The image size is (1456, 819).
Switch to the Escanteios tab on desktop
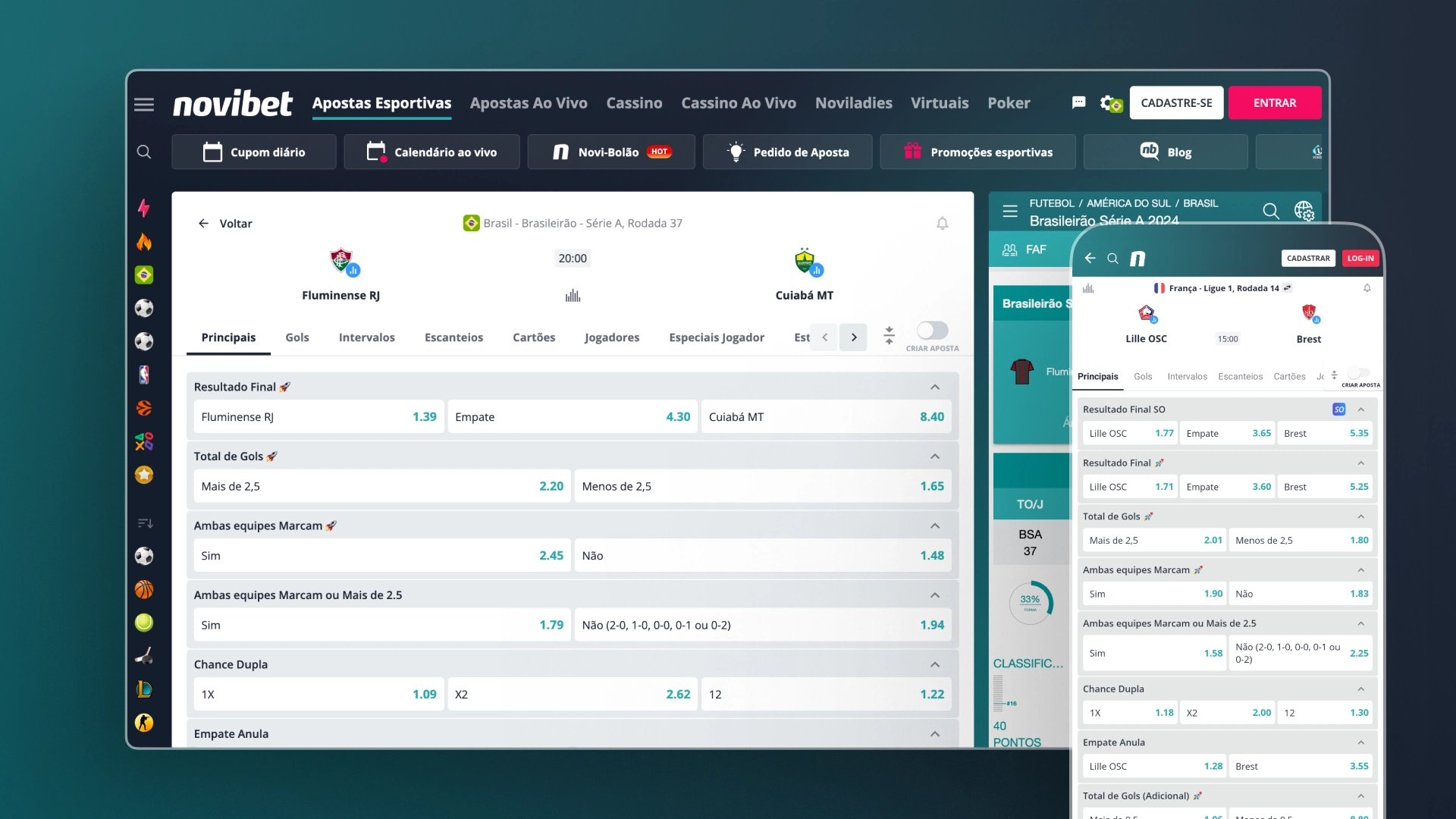453,337
